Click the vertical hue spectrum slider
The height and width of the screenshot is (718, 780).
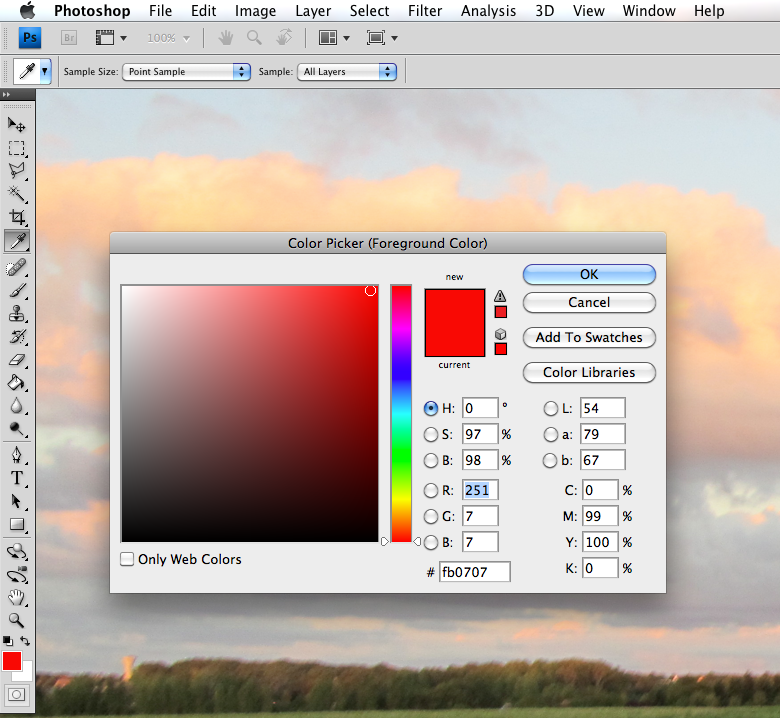[401, 413]
